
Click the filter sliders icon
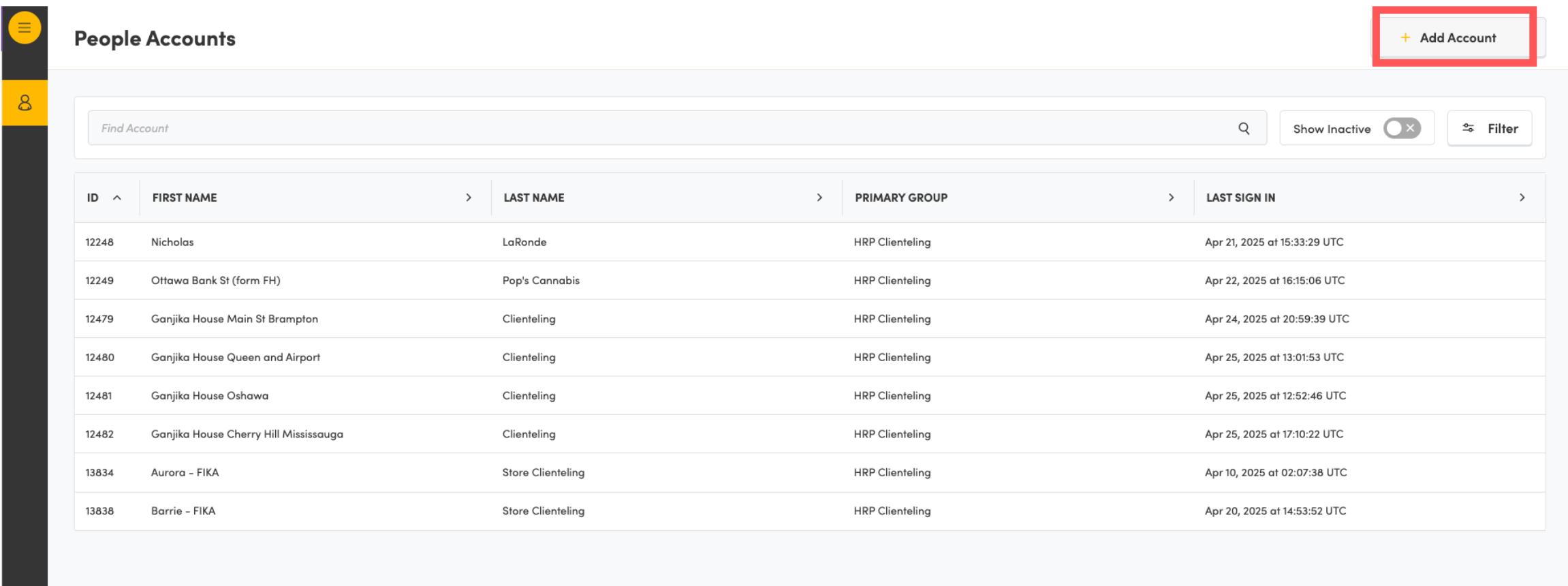[1469, 128]
